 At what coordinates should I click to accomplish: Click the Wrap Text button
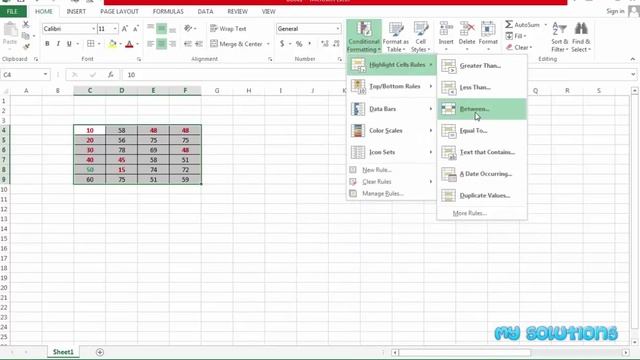[x=228, y=29]
